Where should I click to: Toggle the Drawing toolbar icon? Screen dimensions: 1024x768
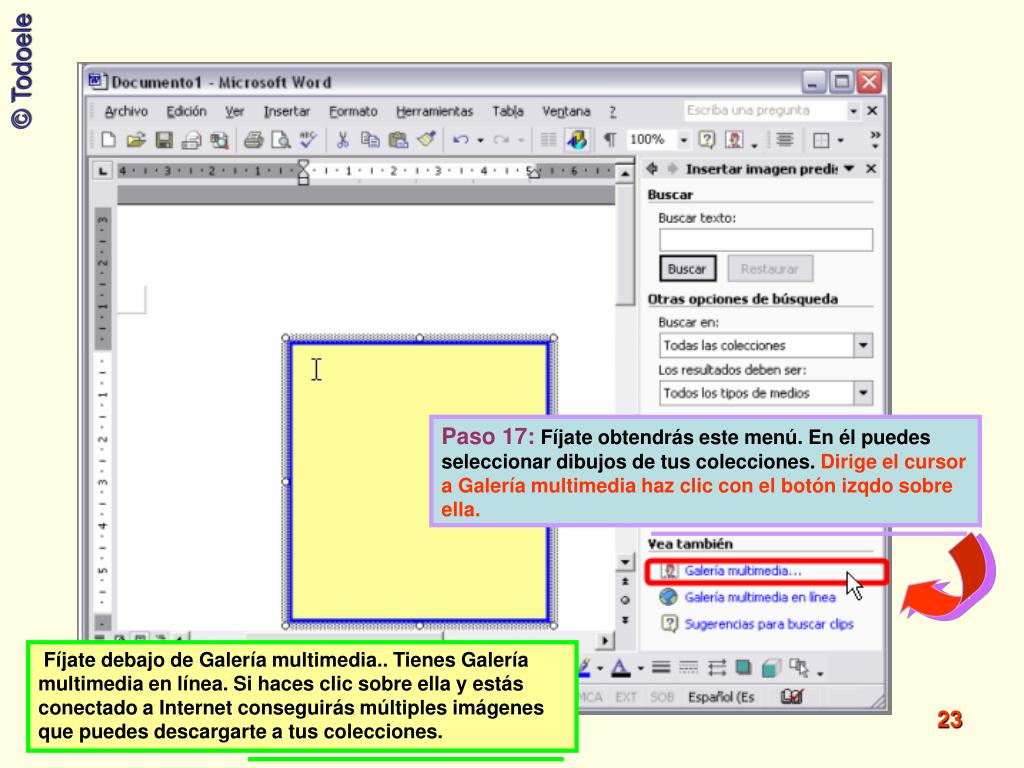[577, 140]
